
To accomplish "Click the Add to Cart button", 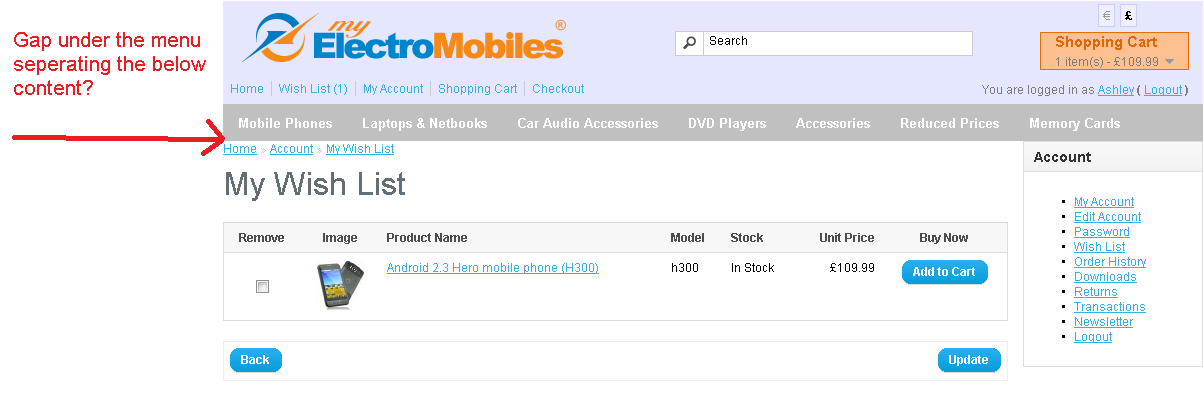I will pos(944,272).
